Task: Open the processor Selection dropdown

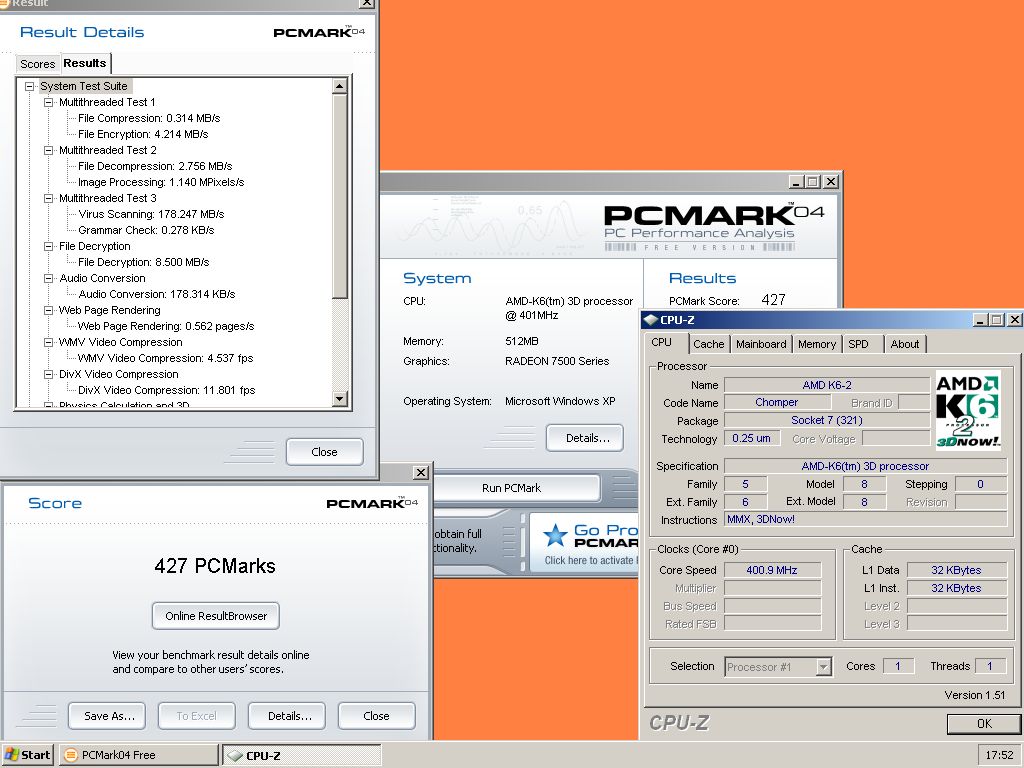Action: tap(824, 666)
